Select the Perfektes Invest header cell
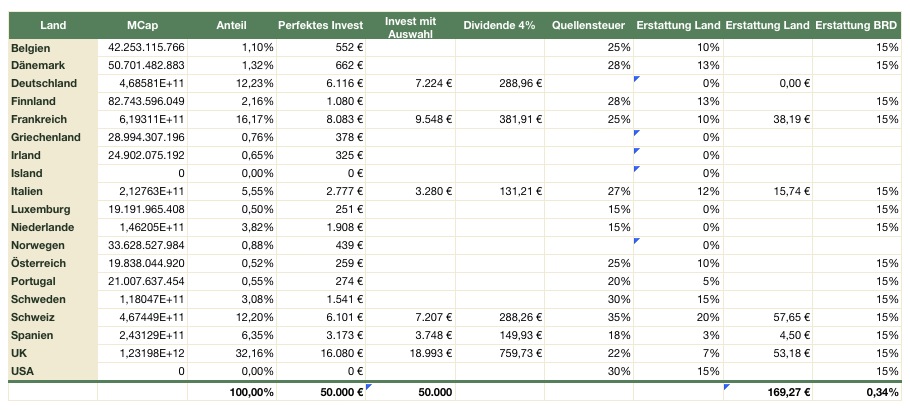 [x=320, y=24]
